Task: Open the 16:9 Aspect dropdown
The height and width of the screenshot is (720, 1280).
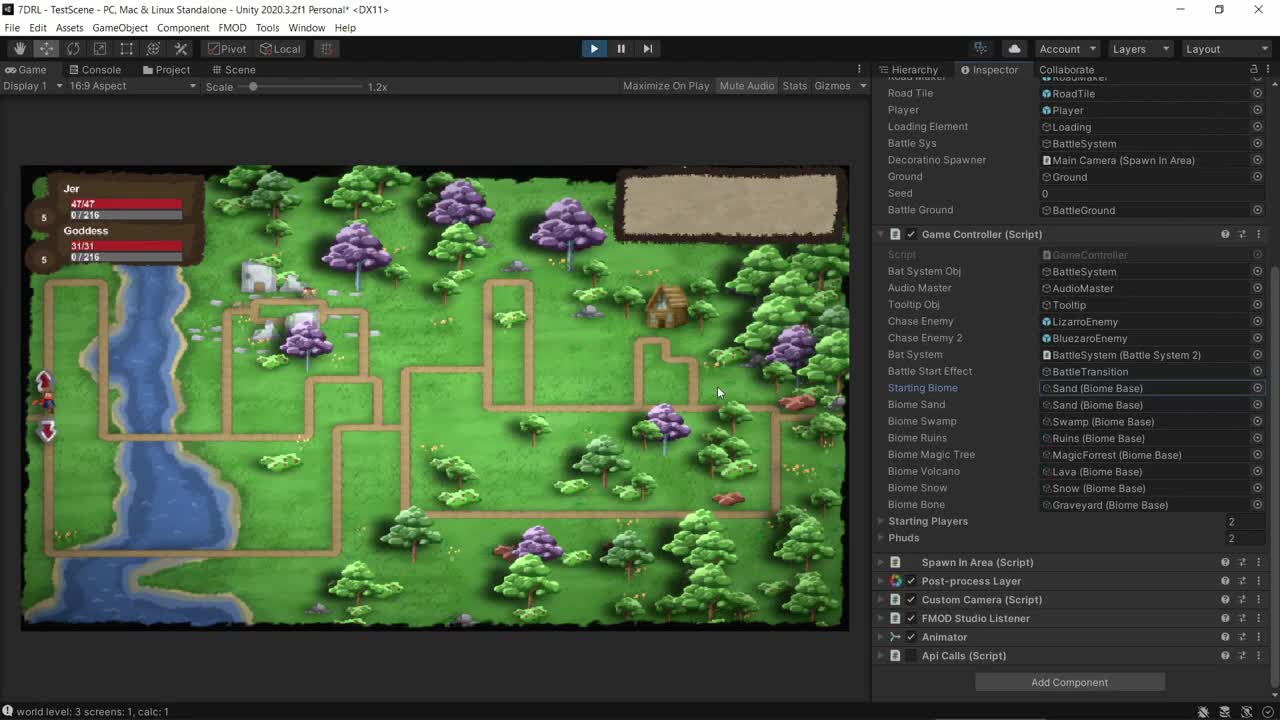Action: (133, 86)
